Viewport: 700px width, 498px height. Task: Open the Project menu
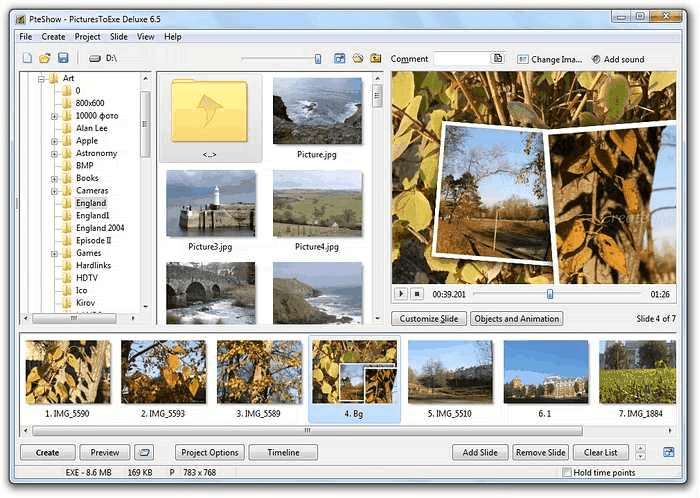[x=87, y=37]
